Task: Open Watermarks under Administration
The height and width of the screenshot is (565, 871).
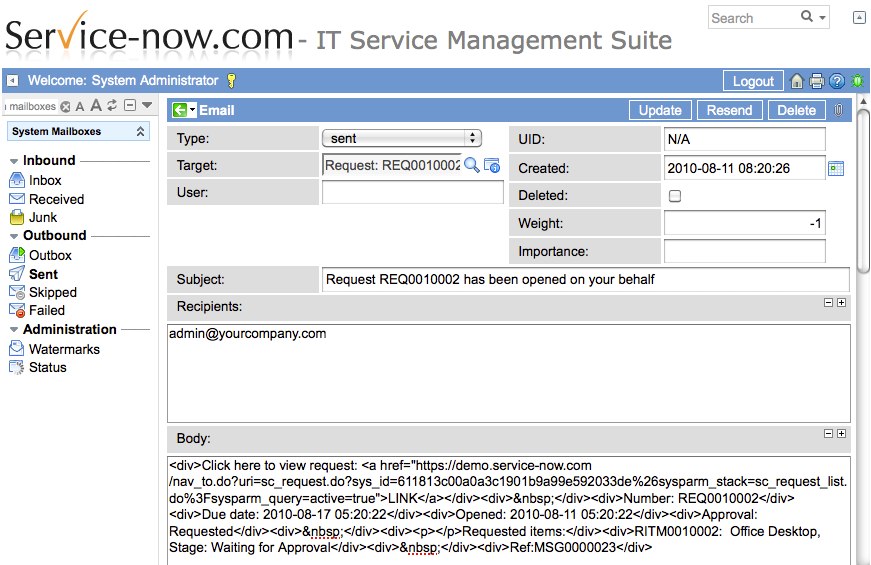Action: [x=64, y=349]
